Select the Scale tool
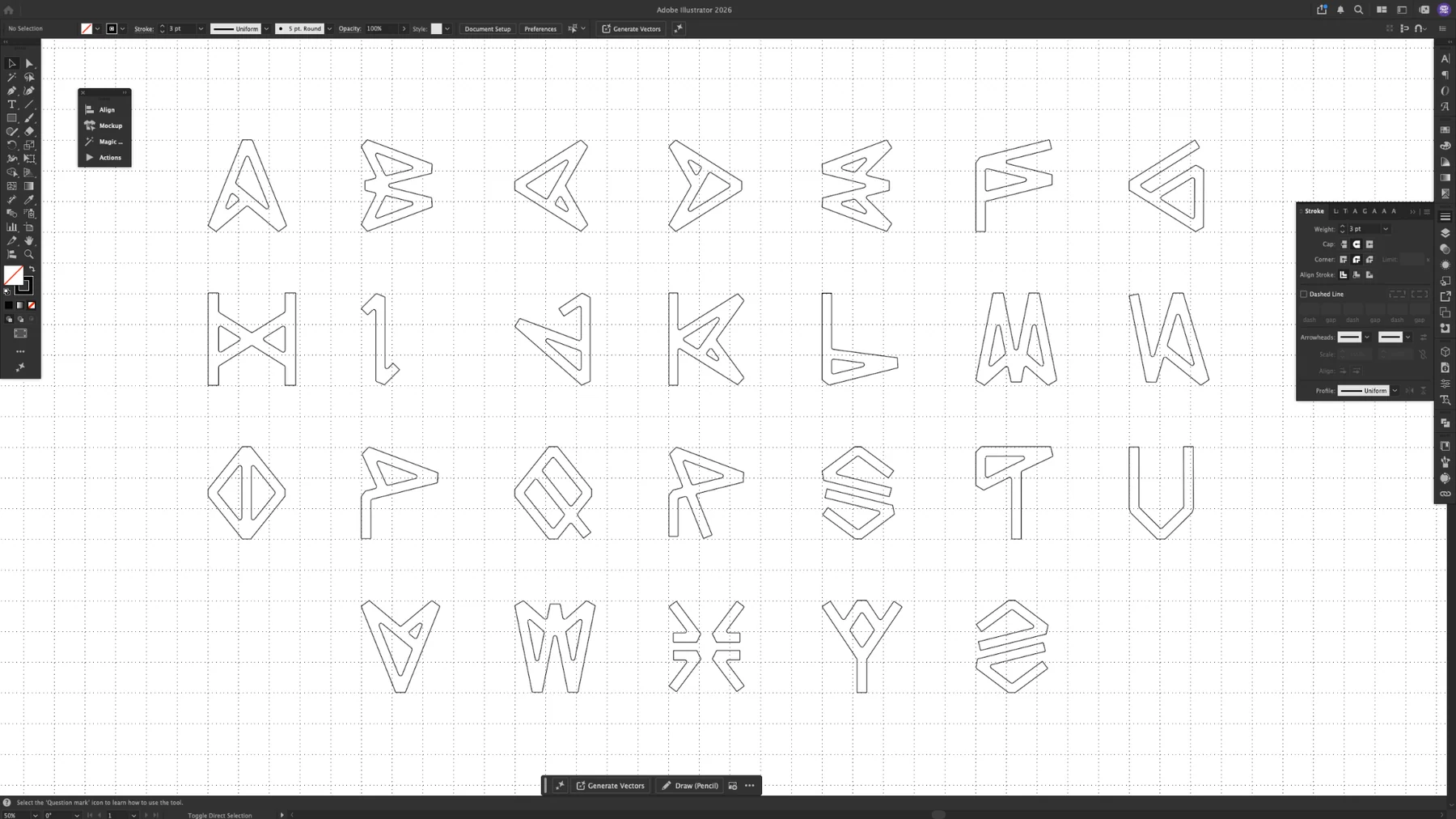Screen dimensions: 1456x819 tap(29, 145)
